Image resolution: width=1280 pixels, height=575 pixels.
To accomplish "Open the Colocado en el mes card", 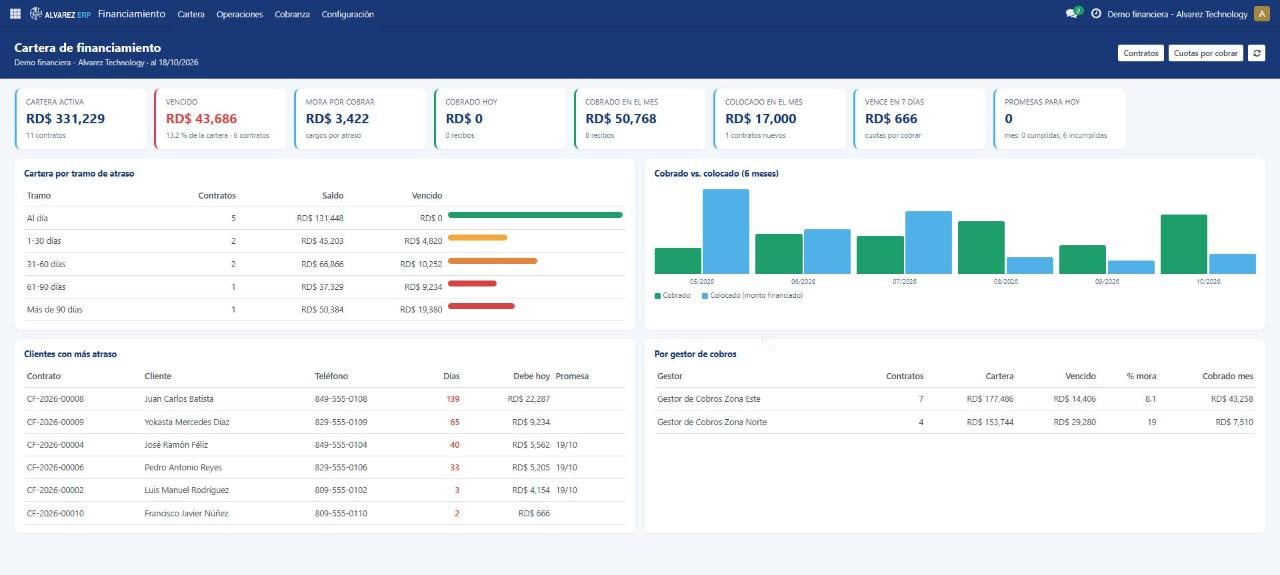I will click(x=781, y=119).
